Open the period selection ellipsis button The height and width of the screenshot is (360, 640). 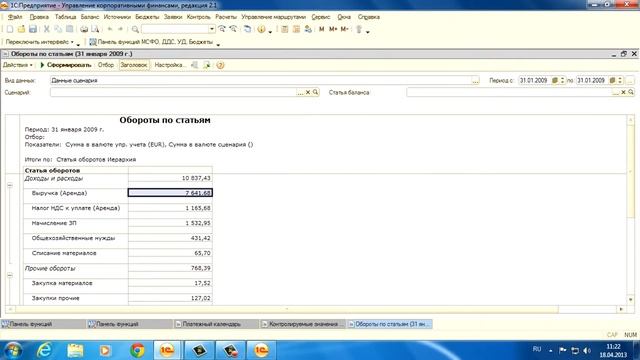(x=630, y=81)
